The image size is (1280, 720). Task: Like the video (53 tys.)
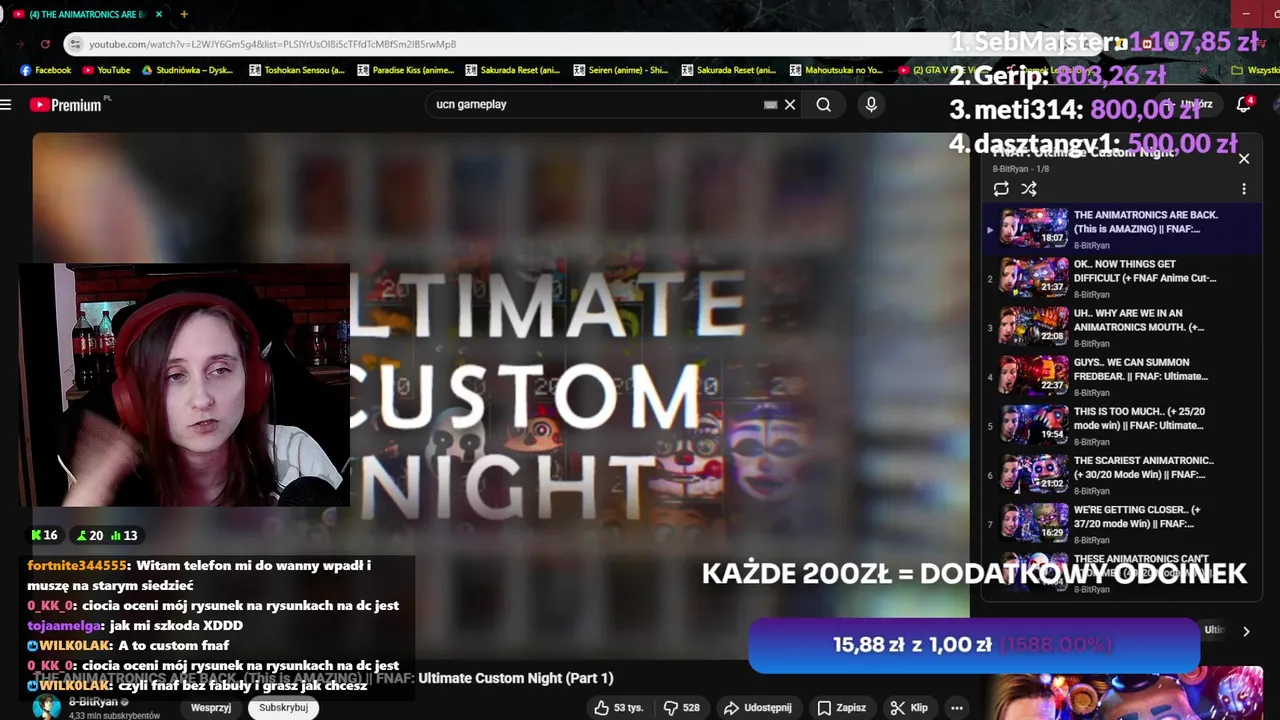point(618,707)
